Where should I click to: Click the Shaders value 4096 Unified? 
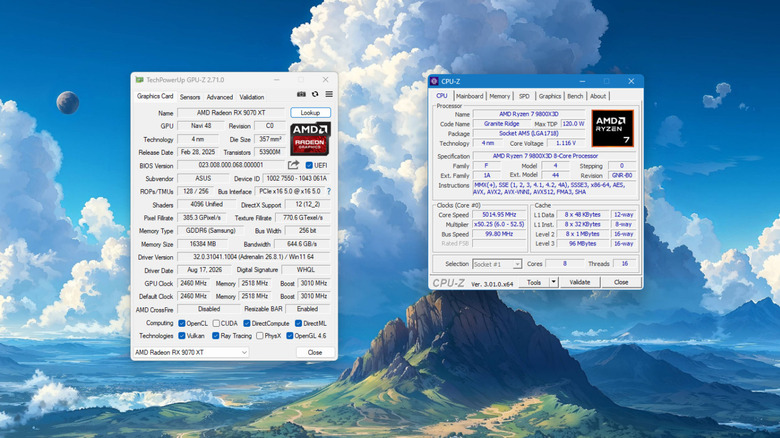point(206,204)
